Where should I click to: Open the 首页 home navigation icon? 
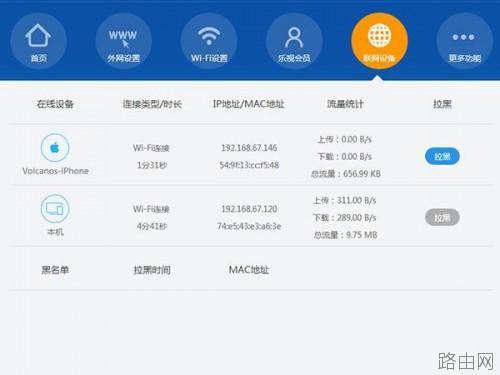pyautogui.click(x=38, y=41)
